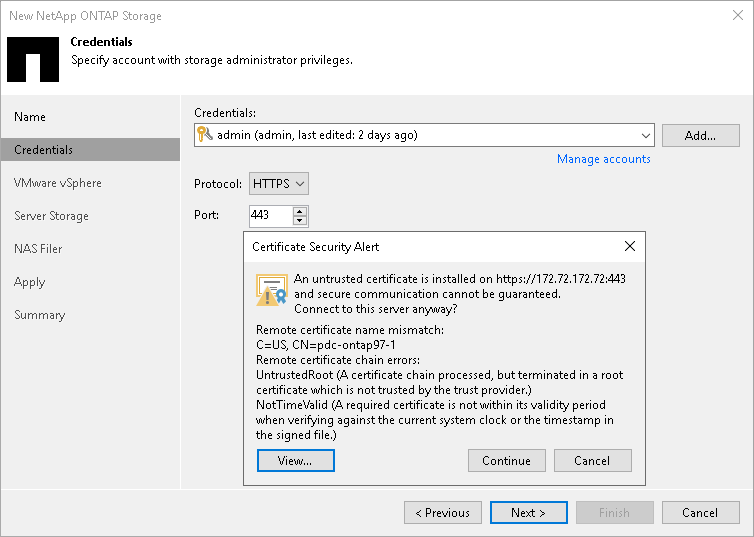The width and height of the screenshot is (754, 537).
Task: Click the 'Remote certificate name mismatch:' text
Action: 350,330
